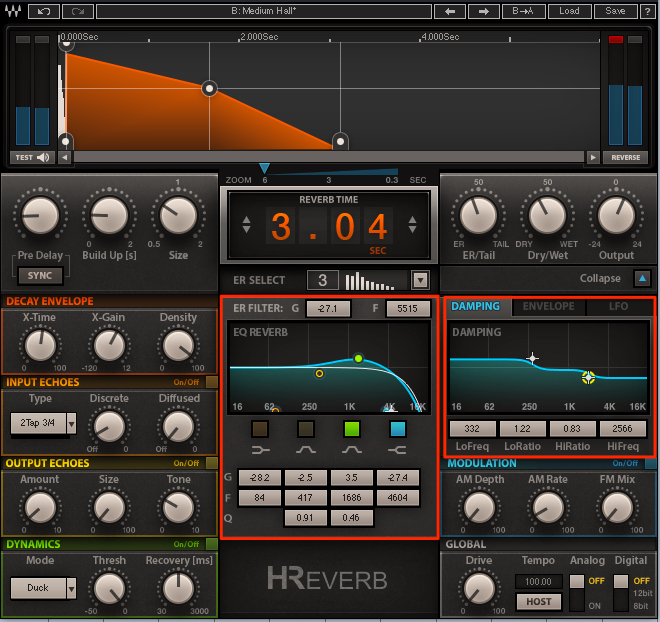Click the white cross damping low node

(532, 359)
